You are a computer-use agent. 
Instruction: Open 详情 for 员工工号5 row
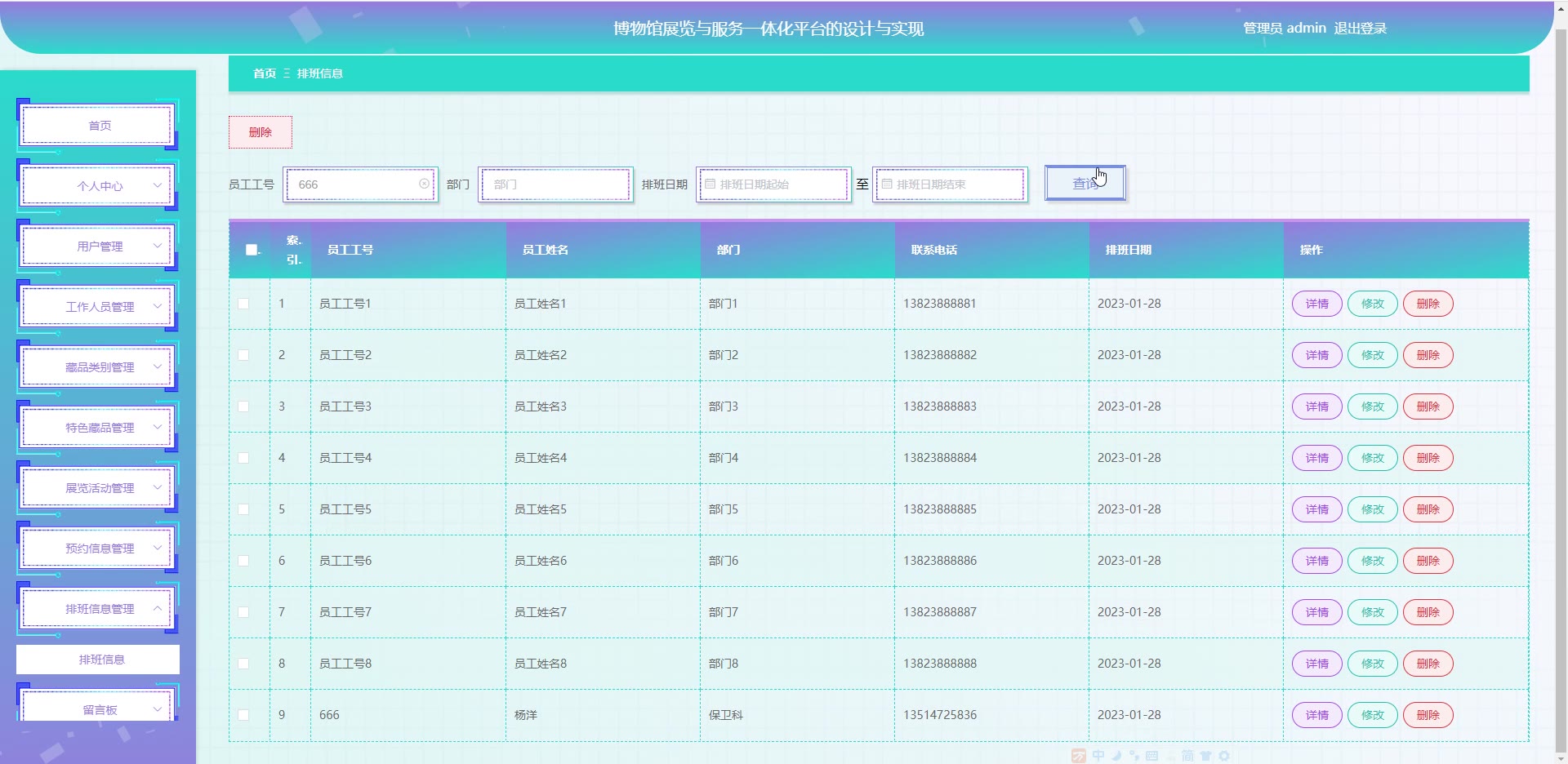click(1317, 509)
